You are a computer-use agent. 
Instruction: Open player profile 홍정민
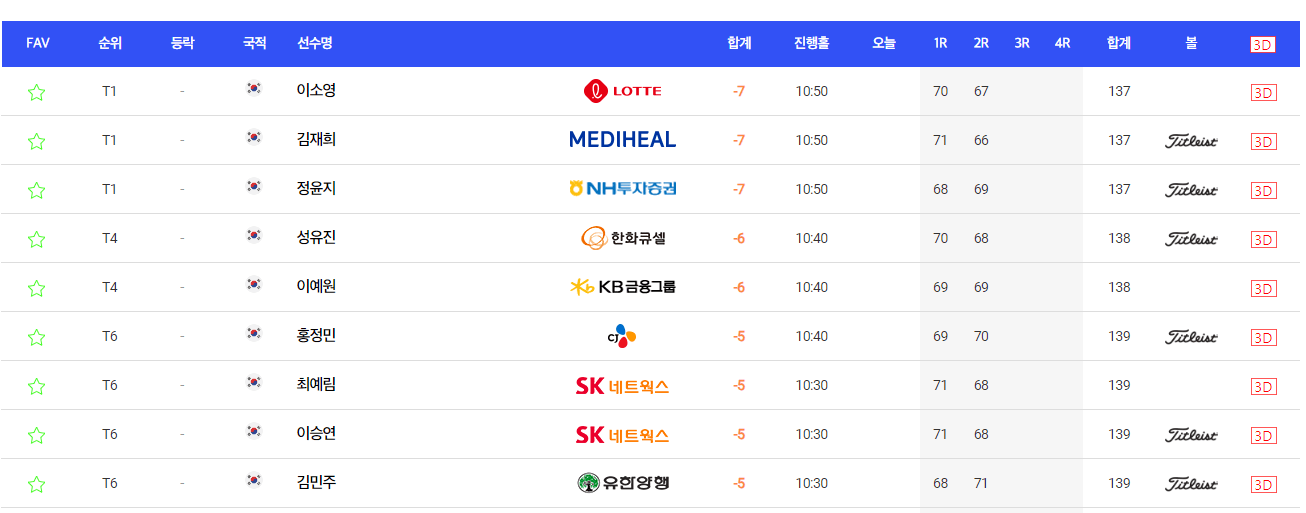coord(316,336)
